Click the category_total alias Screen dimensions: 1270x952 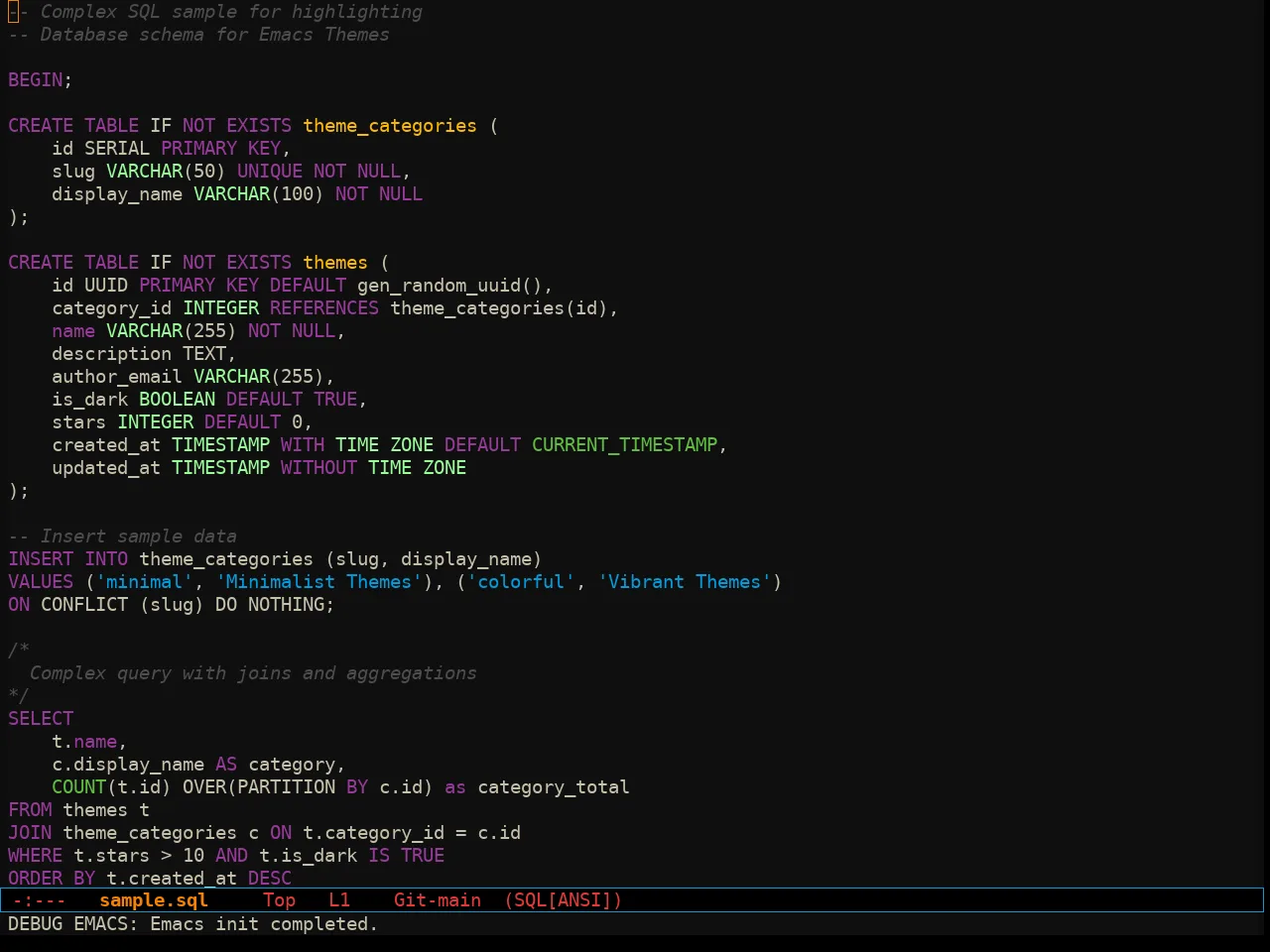point(554,787)
